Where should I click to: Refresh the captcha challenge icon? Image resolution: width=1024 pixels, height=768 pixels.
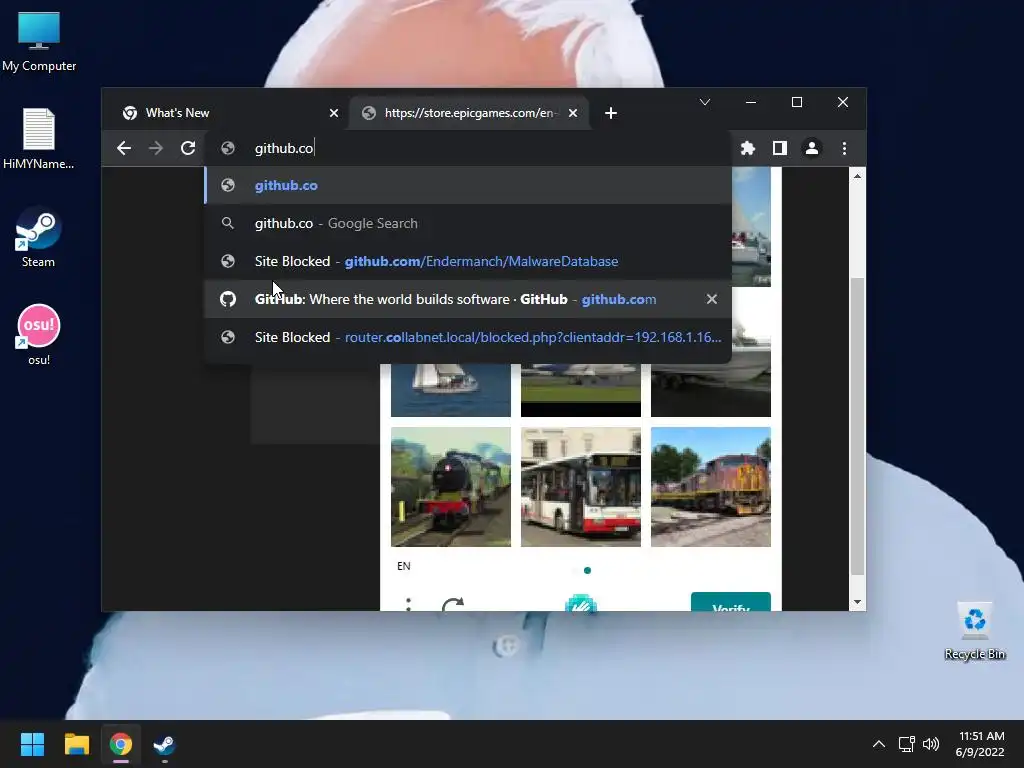coord(453,604)
